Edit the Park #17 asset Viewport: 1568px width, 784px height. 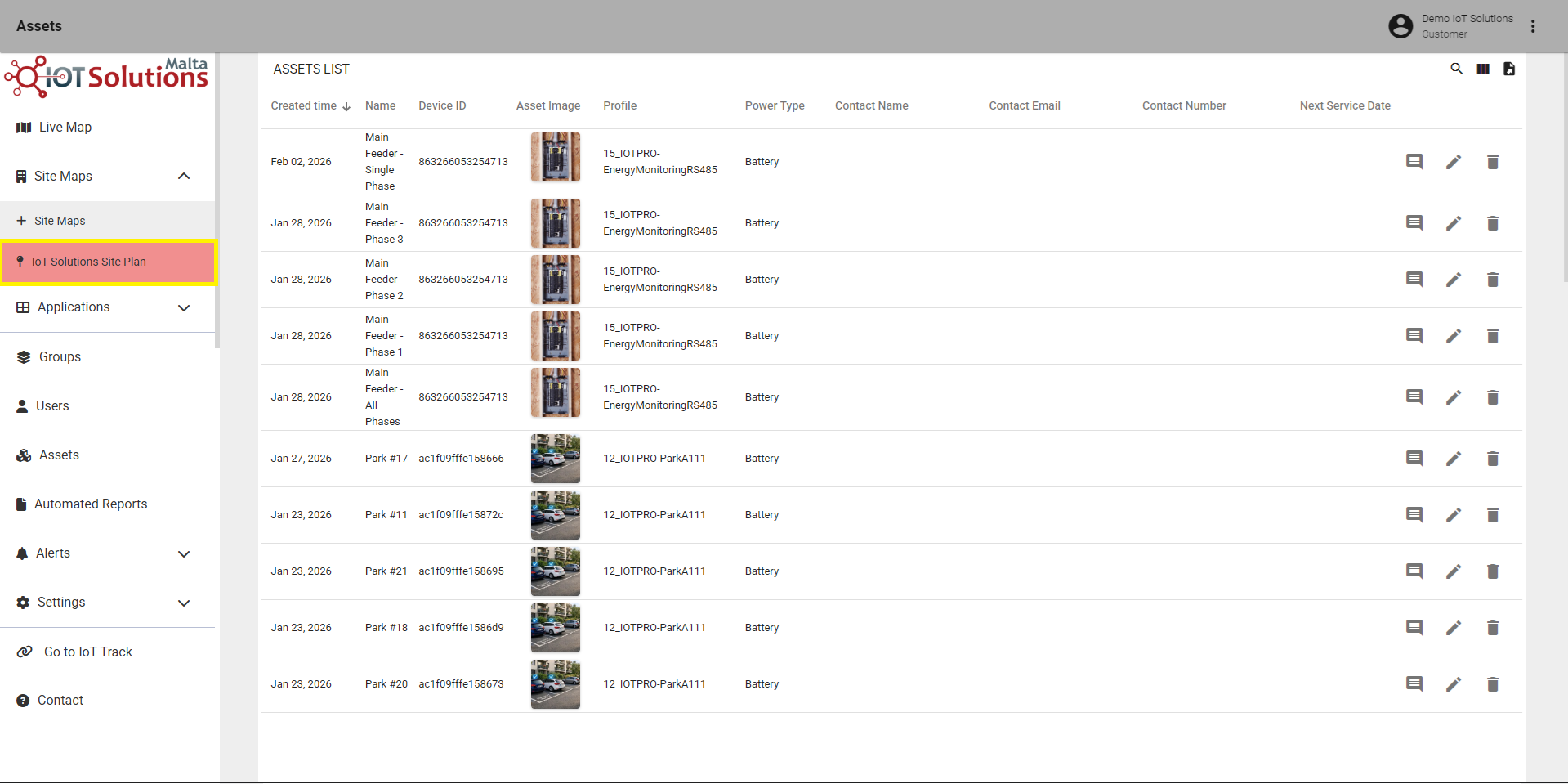[x=1454, y=459]
